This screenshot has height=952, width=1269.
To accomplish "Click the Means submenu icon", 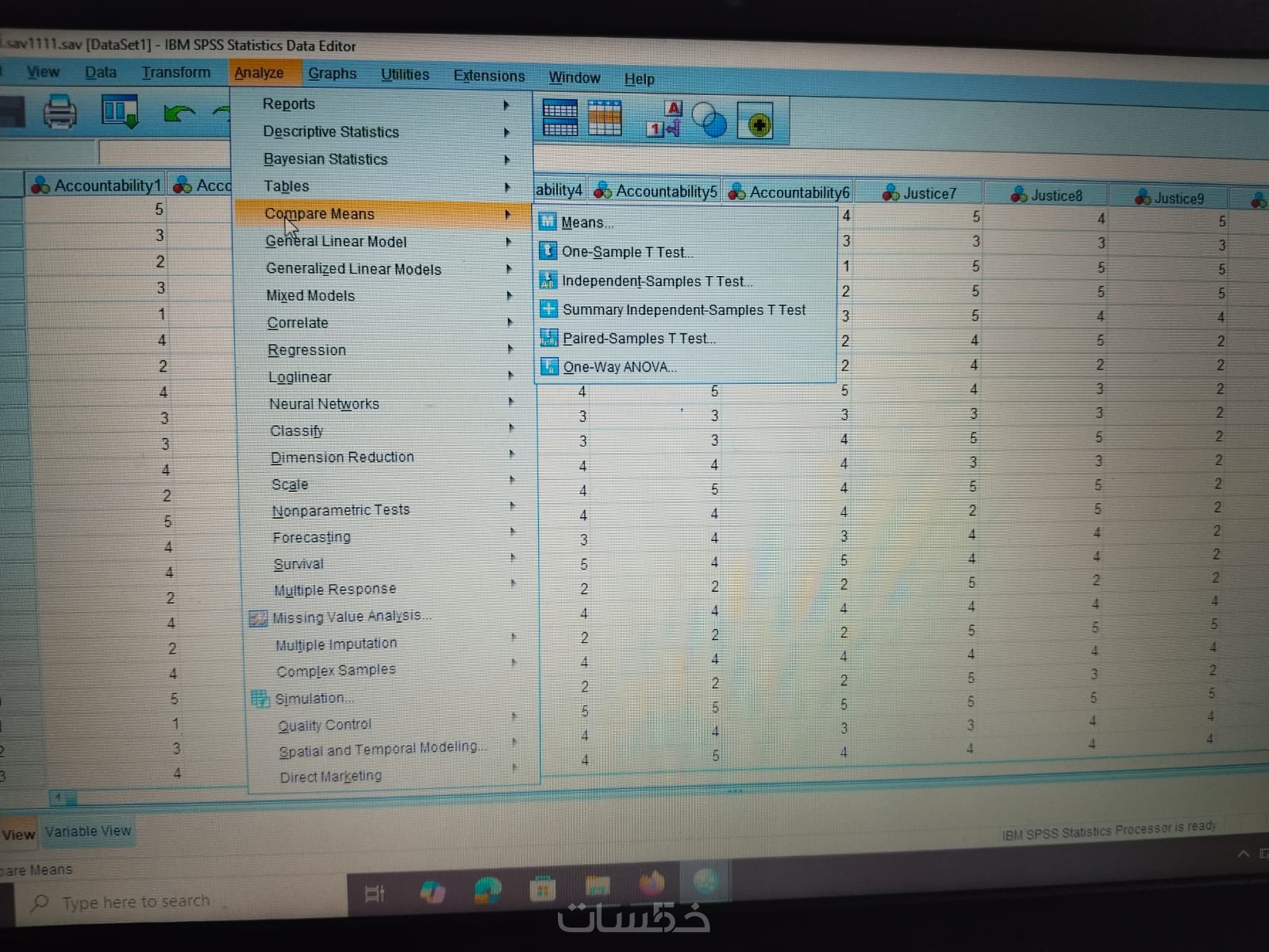I will pyautogui.click(x=548, y=221).
